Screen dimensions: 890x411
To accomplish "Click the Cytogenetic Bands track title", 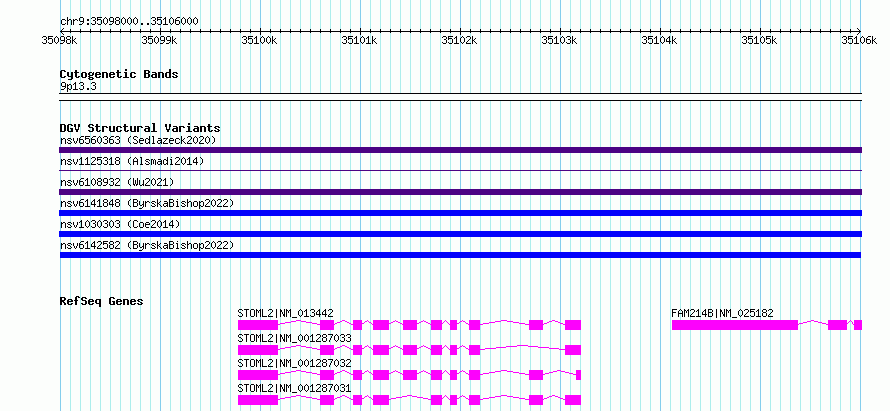I will coord(119,74).
